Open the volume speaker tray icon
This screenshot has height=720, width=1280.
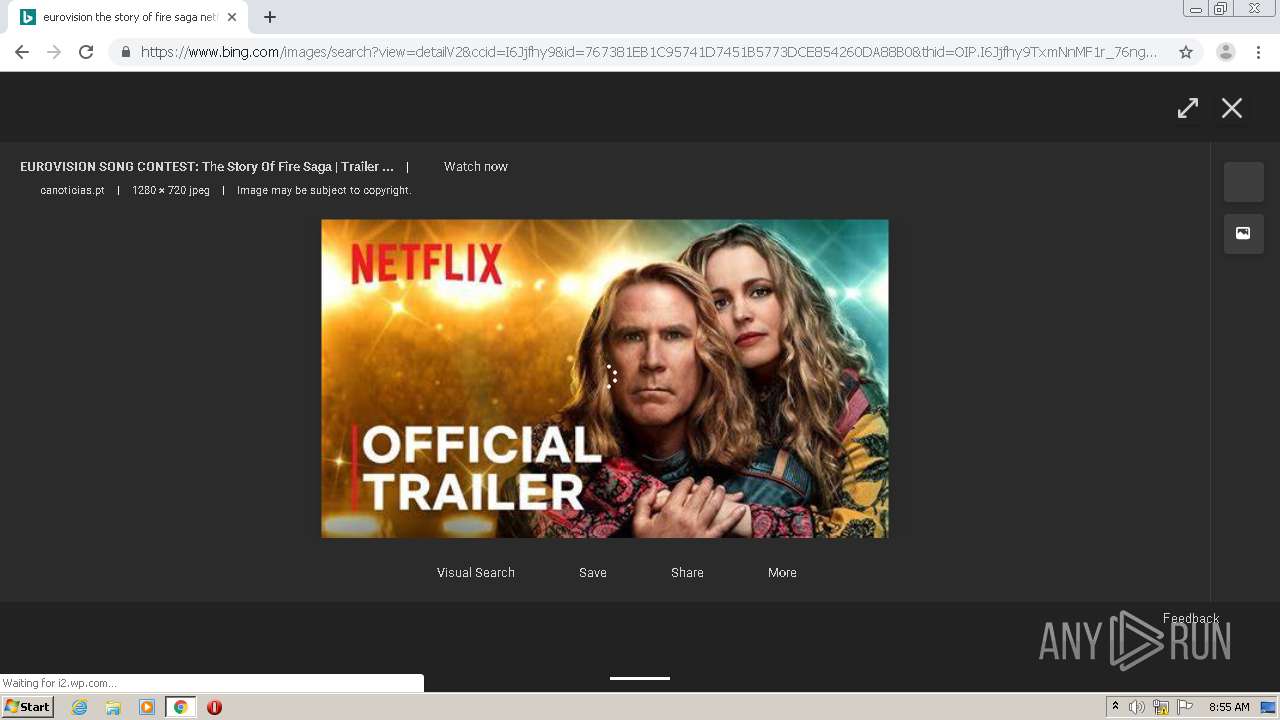[x=1137, y=707]
